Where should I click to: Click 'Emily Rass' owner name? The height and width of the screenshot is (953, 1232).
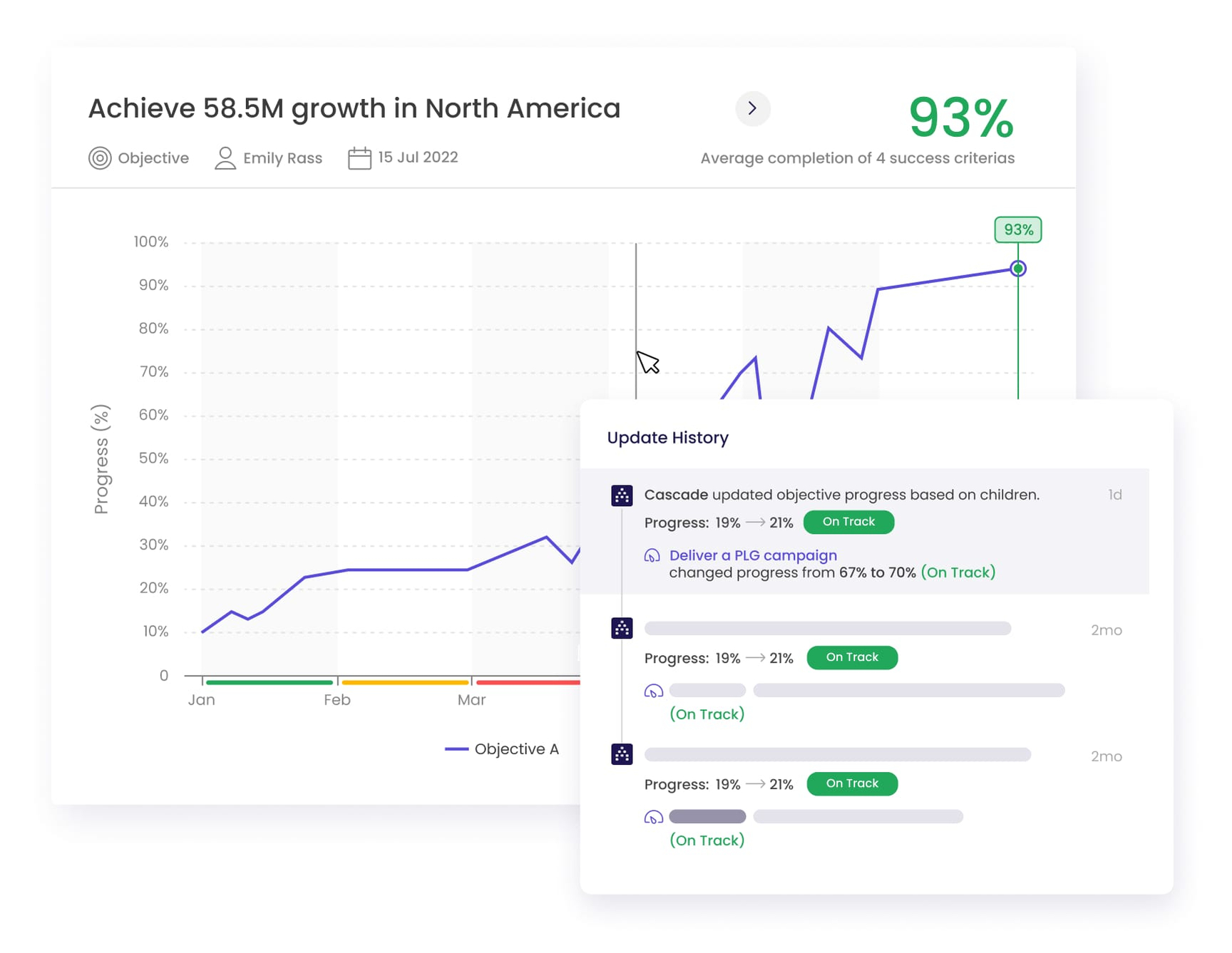coord(282,158)
